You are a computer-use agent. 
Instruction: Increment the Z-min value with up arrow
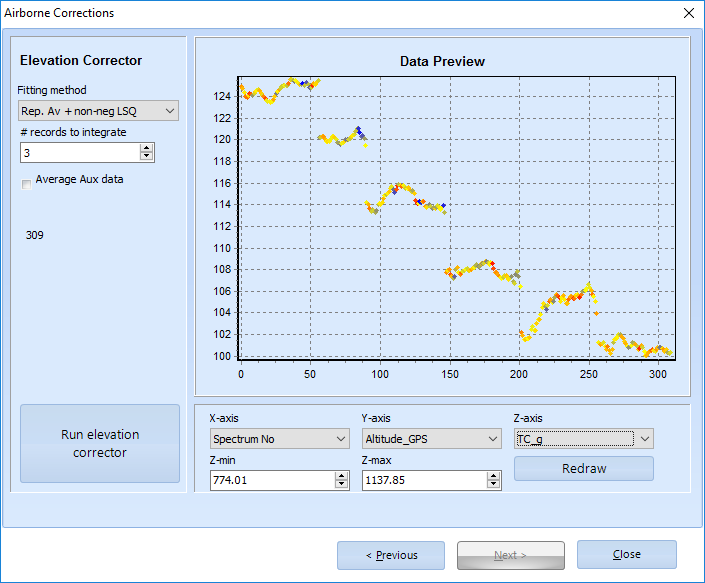point(341,476)
